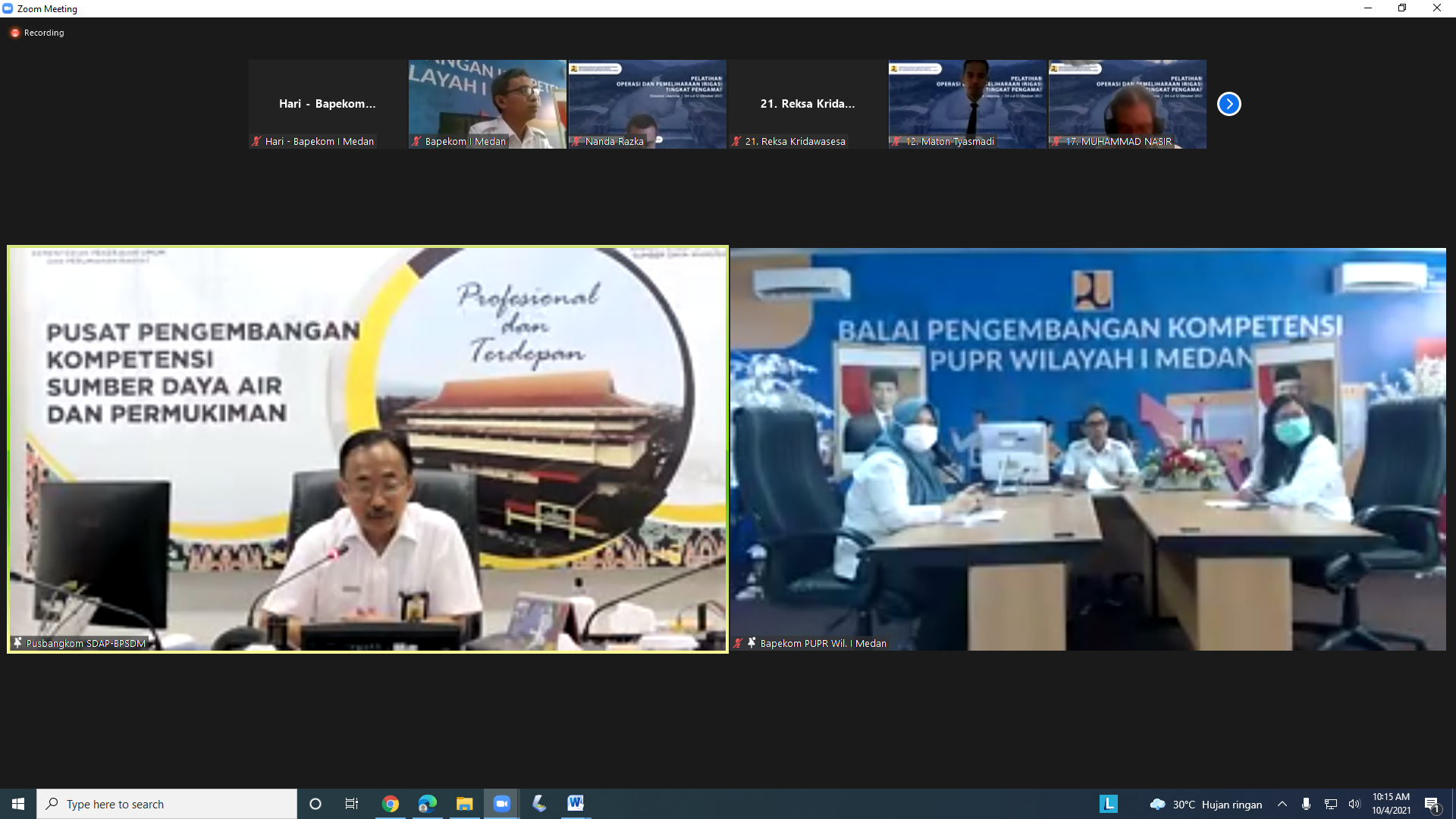
Task: Select Bapekom I Medan video thumbnail
Action: click(488, 104)
